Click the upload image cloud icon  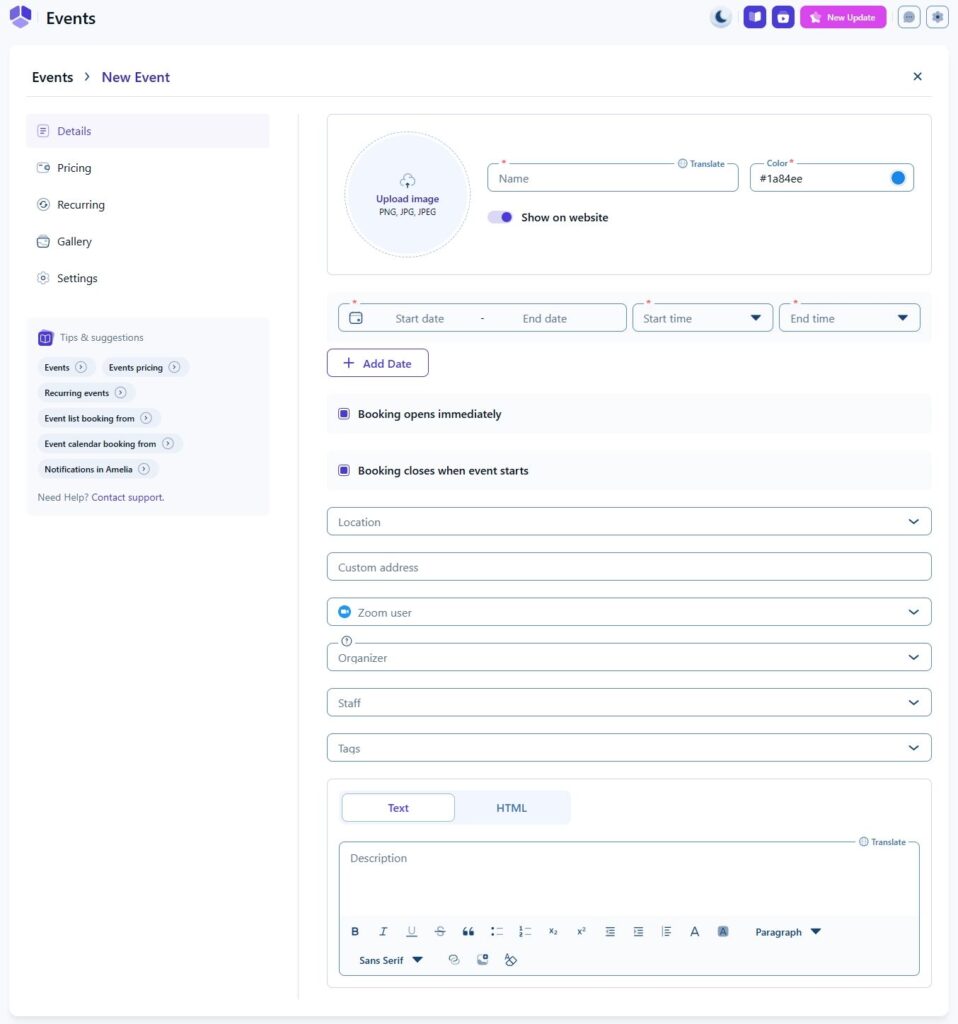point(407,181)
